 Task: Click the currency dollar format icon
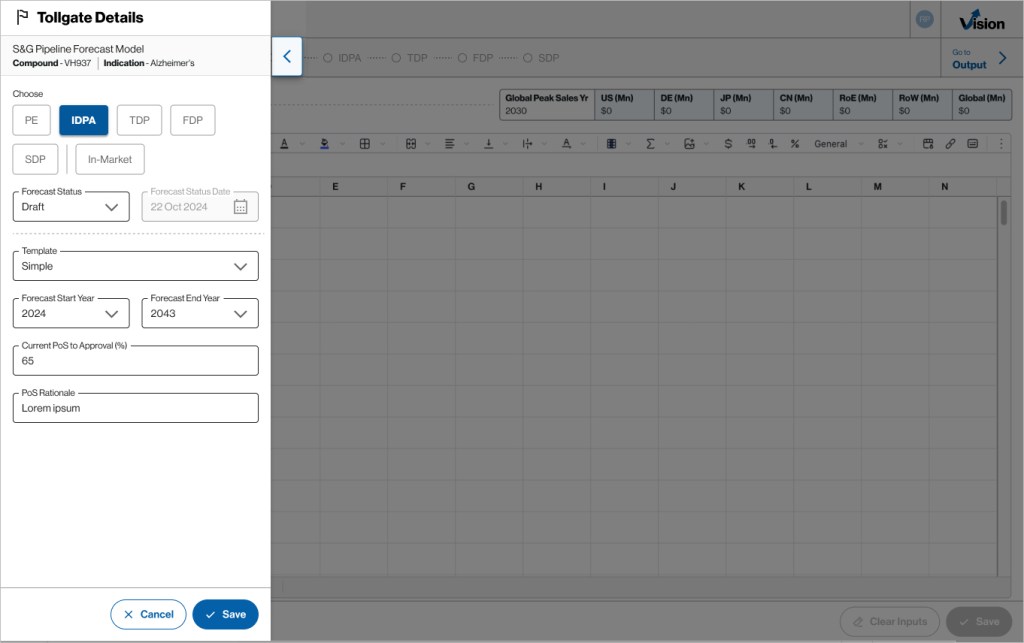coord(726,144)
